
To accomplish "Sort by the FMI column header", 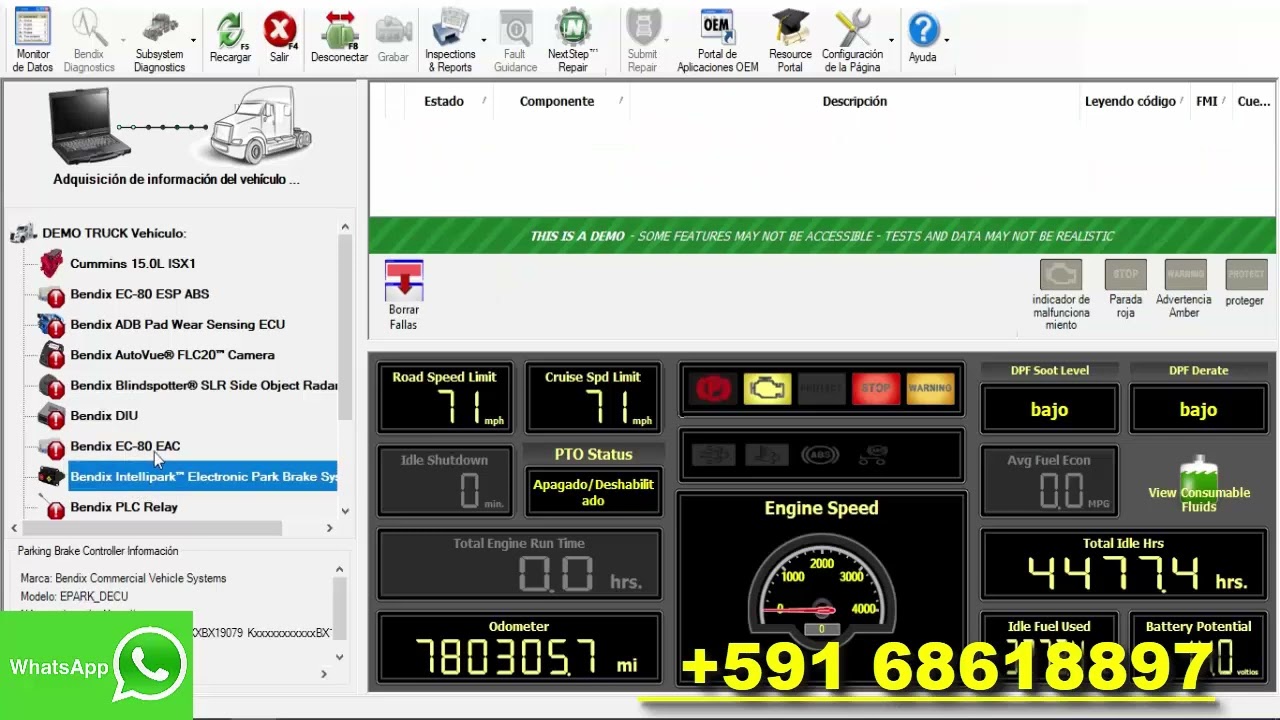I will click(1207, 101).
